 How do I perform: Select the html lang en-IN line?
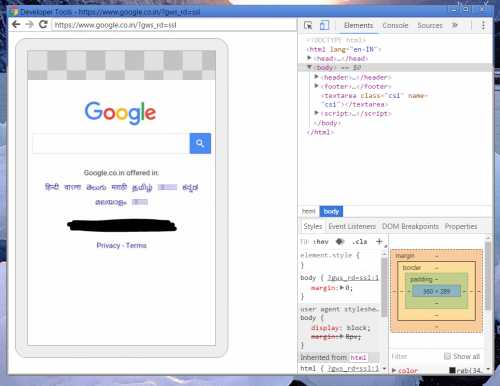point(343,49)
